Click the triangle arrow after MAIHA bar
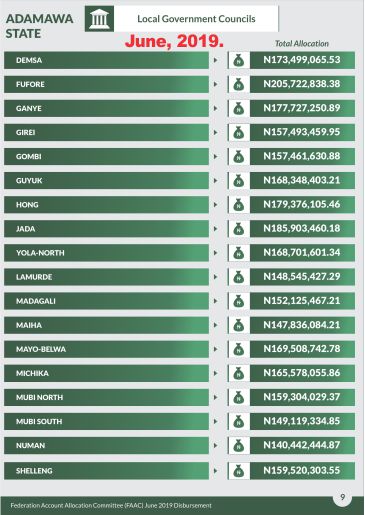 point(216,325)
